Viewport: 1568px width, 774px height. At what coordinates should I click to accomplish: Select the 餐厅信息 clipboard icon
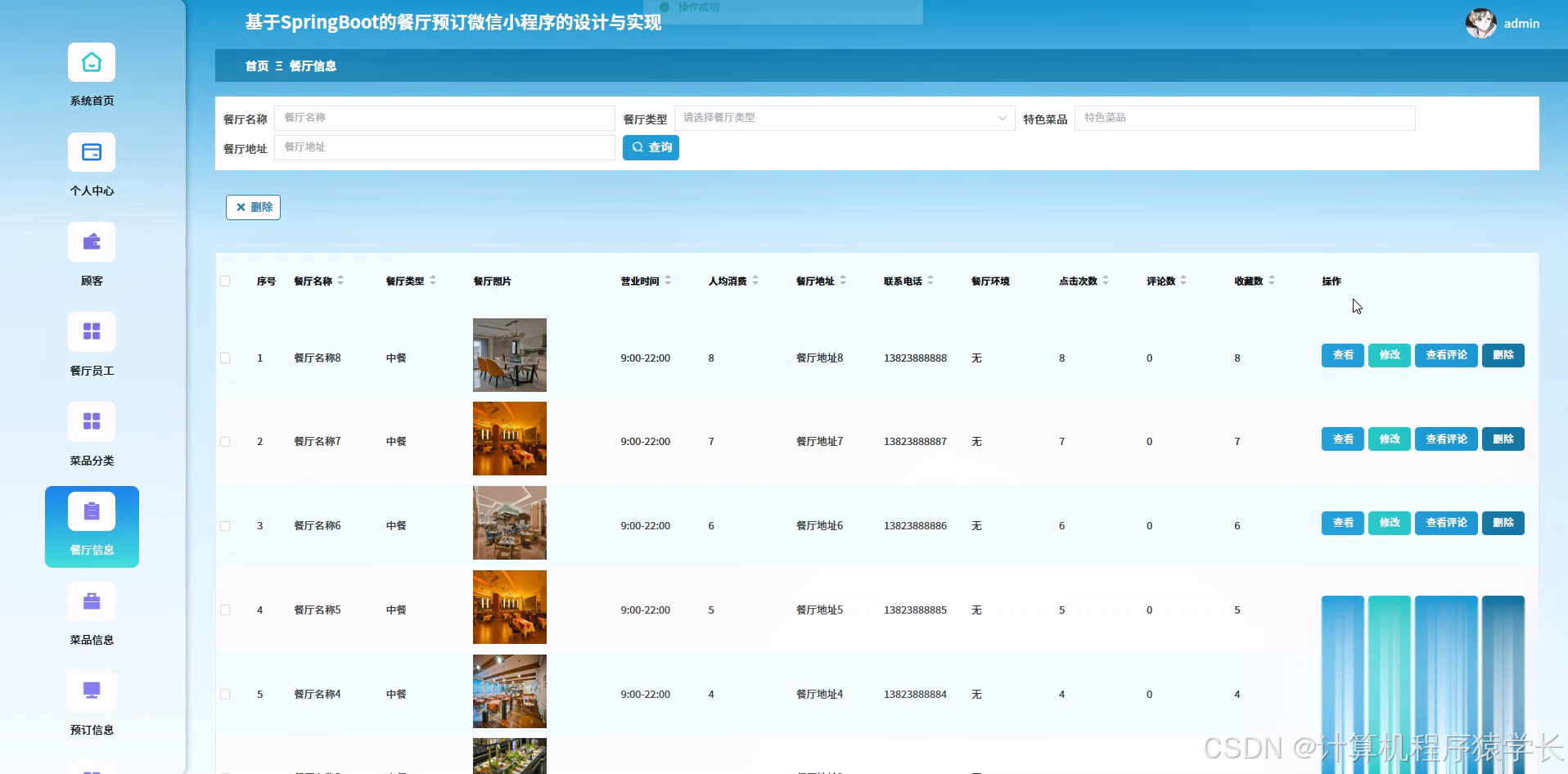click(92, 511)
